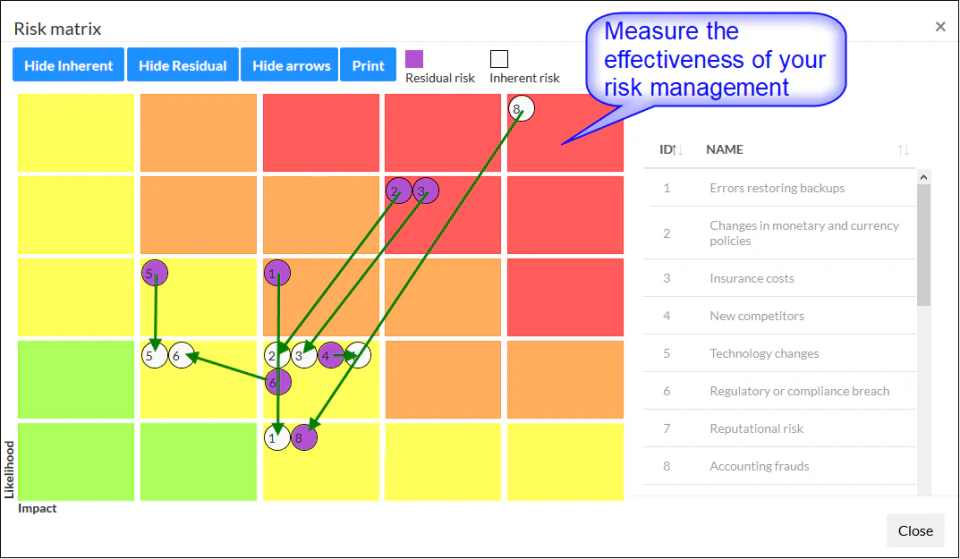Click the white inherent risk 8 marker
This screenshot has width=960, height=559.
click(520, 108)
